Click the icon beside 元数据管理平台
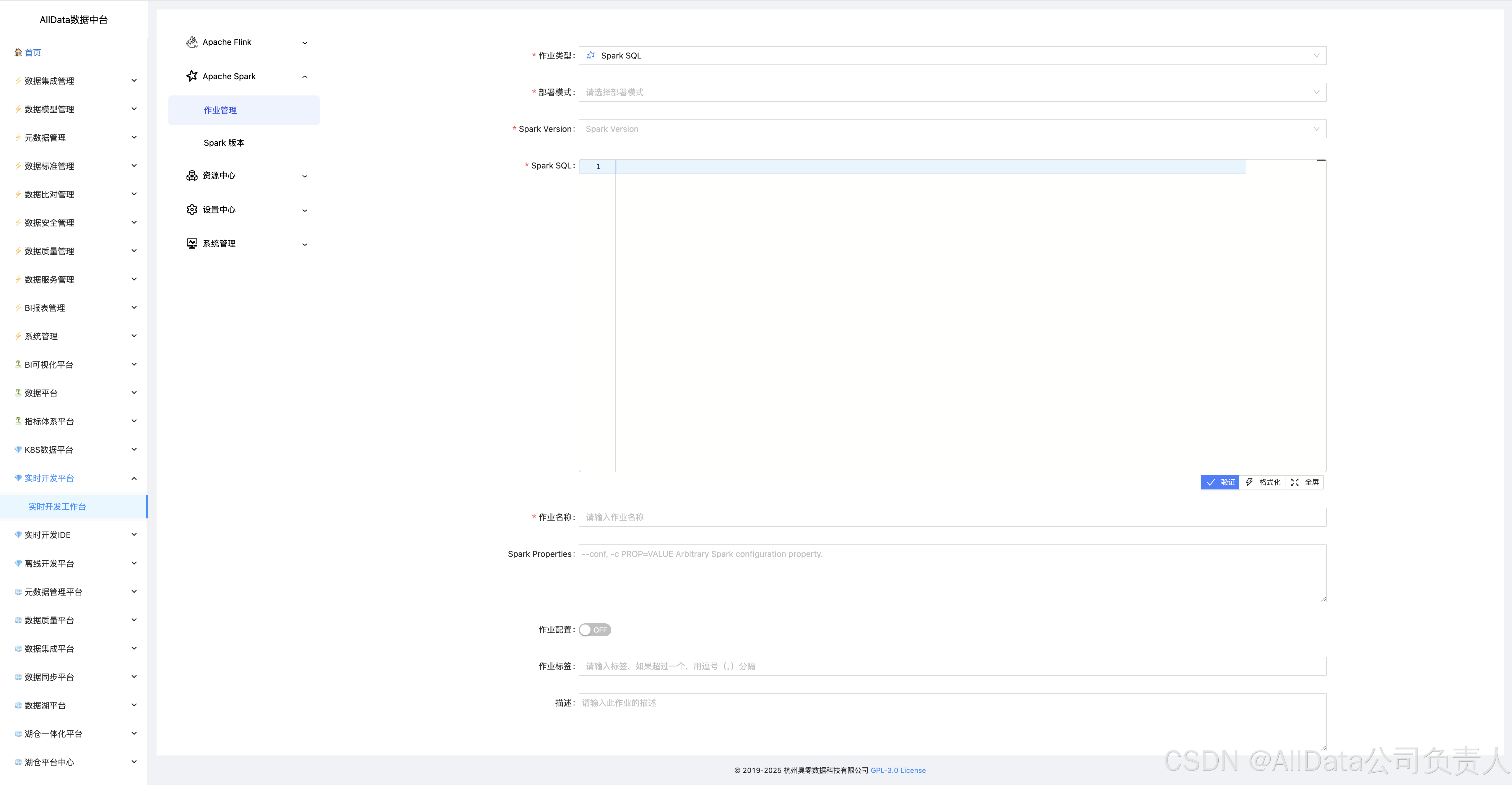This screenshot has width=1512, height=785. pos(18,592)
